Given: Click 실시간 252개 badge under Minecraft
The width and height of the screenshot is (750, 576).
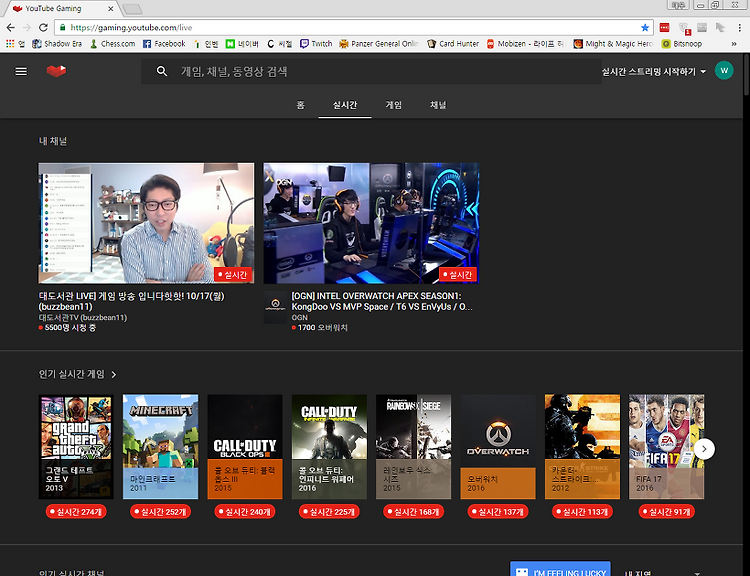Looking at the screenshot, I should click(x=160, y=512).
